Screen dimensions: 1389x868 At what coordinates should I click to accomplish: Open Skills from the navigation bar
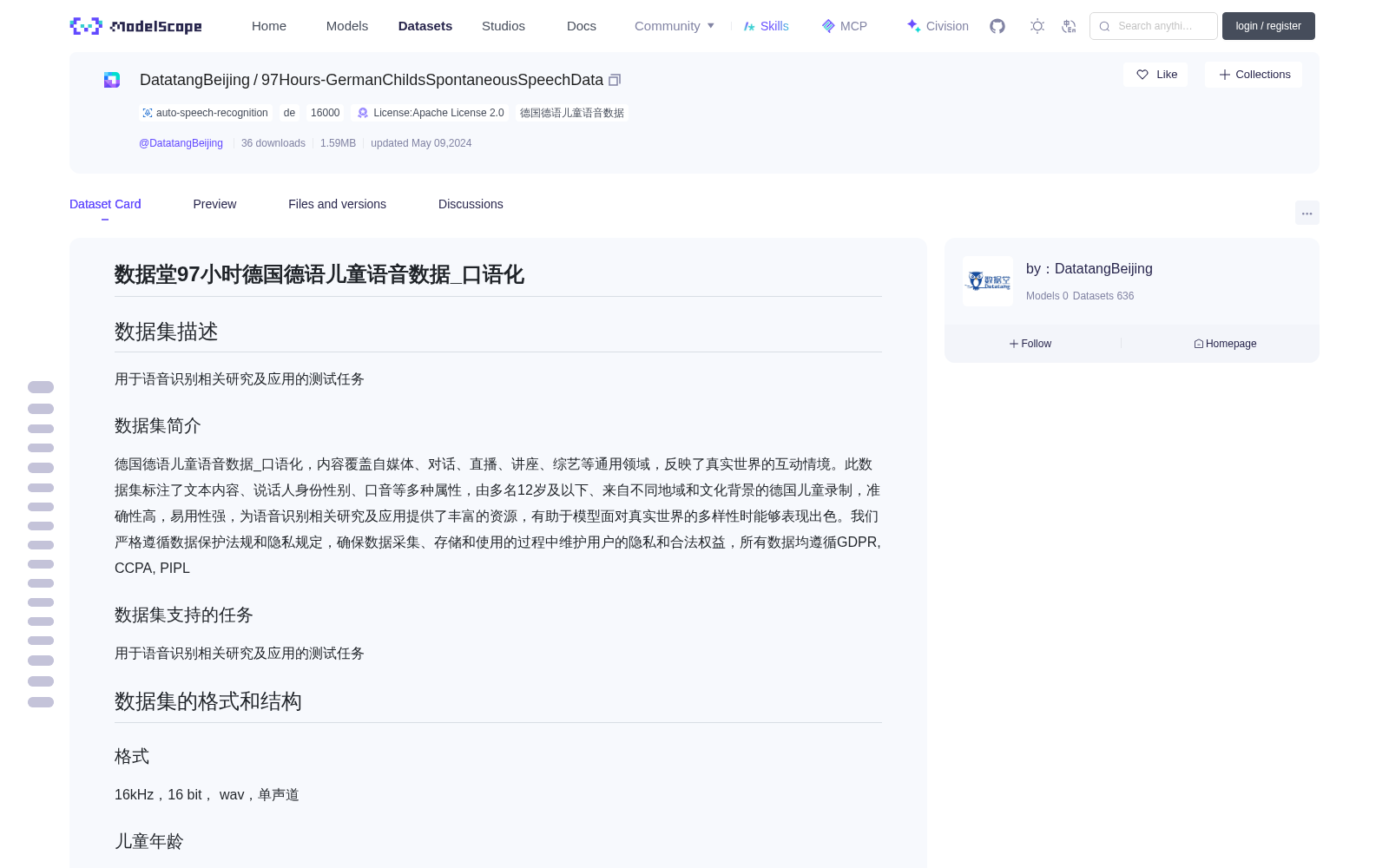click(x=766, y=26)
